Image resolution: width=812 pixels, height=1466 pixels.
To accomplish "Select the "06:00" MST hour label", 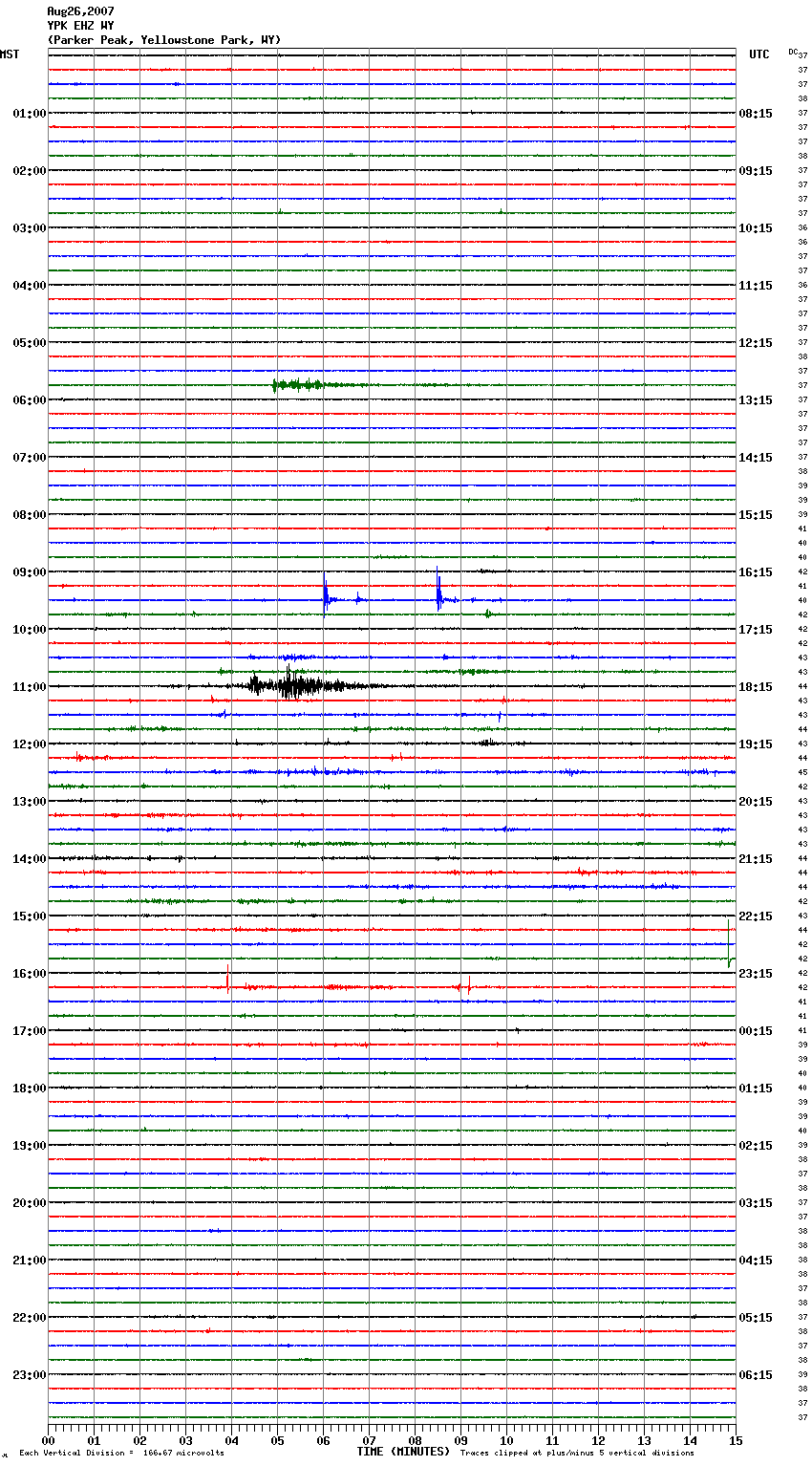I will [x=30, y=400].
